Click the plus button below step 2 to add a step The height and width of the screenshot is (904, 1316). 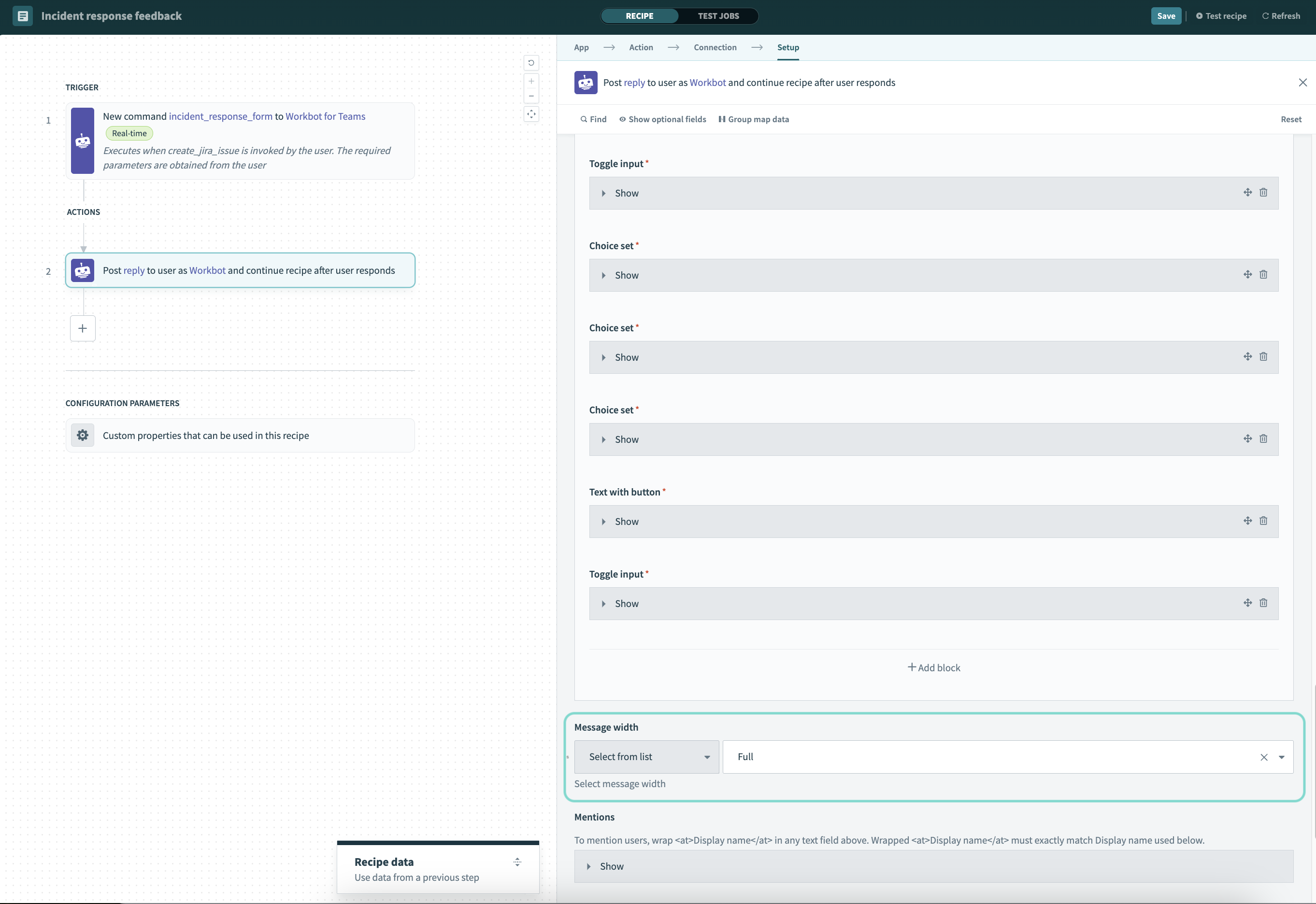(83, 328)
